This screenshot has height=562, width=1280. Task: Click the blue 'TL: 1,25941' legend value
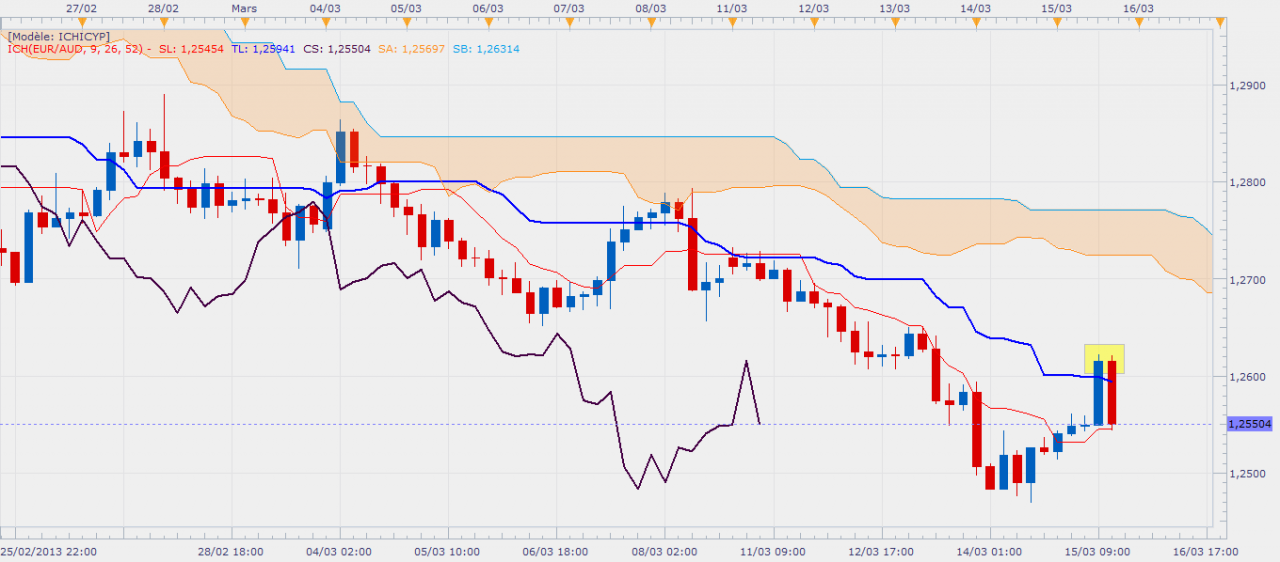[262, 49]
